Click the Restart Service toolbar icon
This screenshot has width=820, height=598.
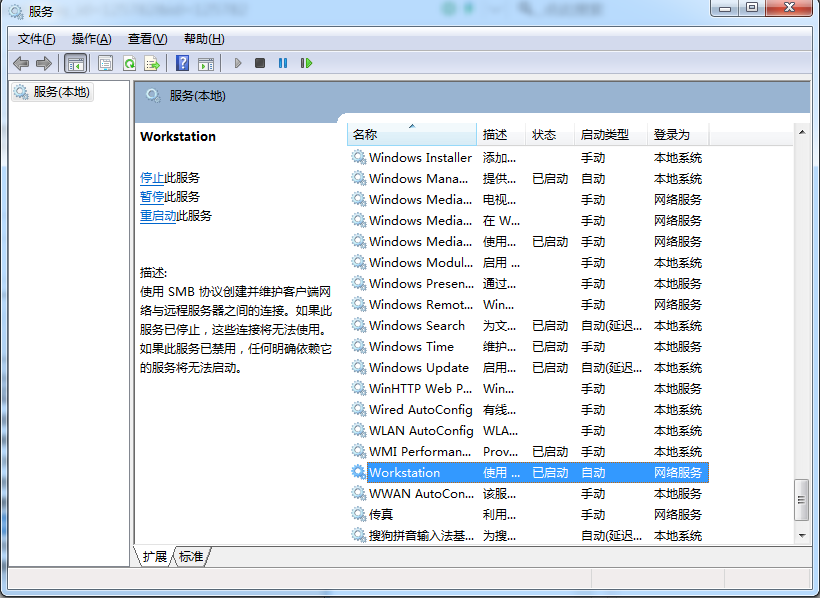(306, 63)
